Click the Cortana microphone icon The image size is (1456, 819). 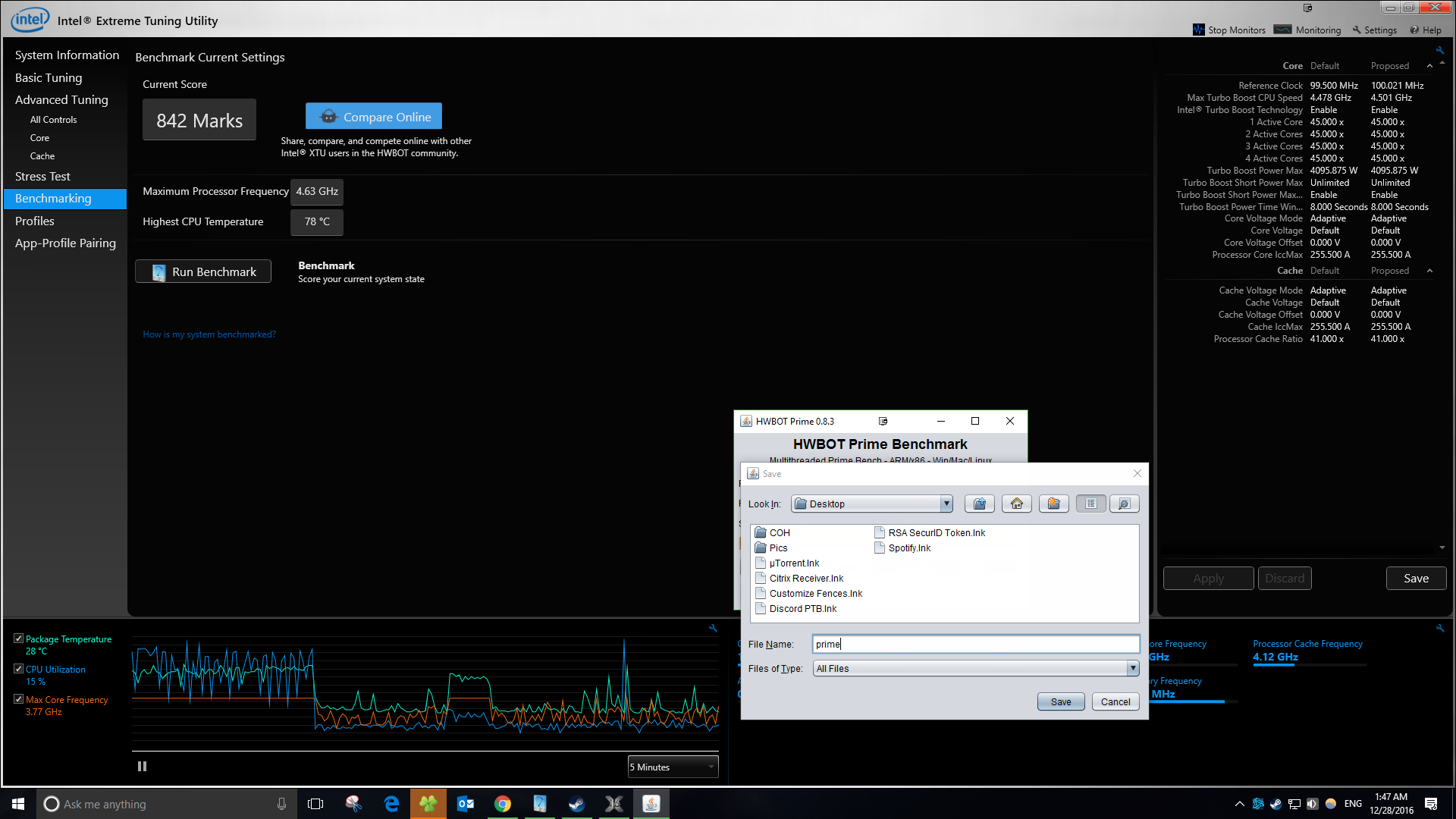[281, 804]
